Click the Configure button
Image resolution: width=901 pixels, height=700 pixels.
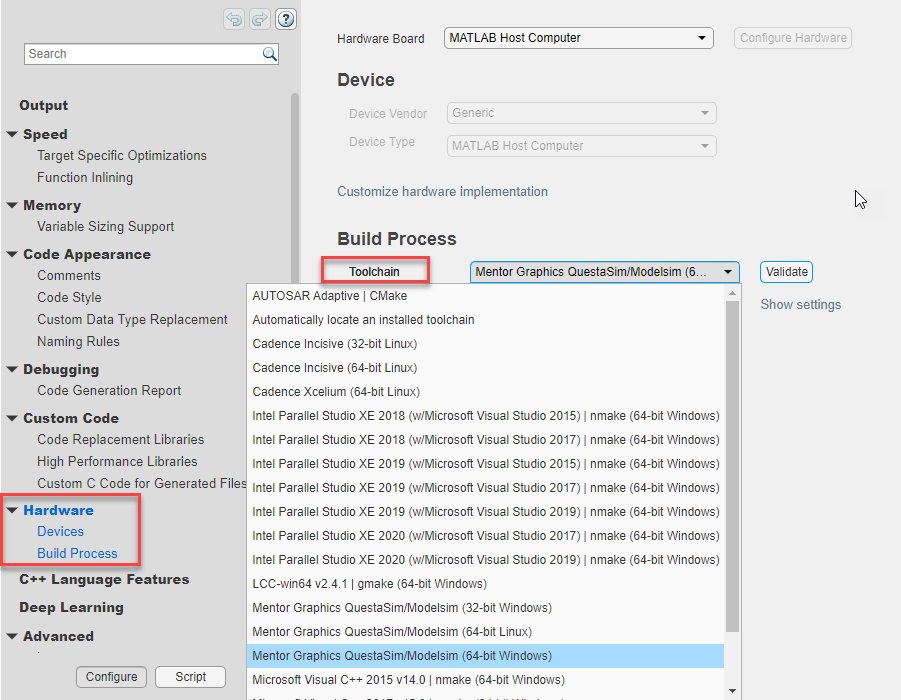click(x=111, y=677)
